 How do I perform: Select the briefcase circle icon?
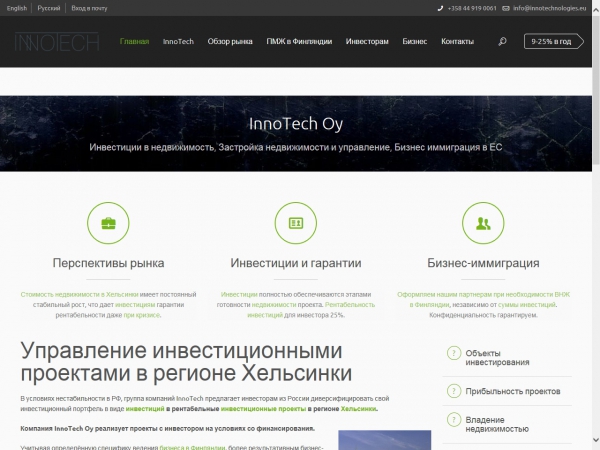point(108,223)
